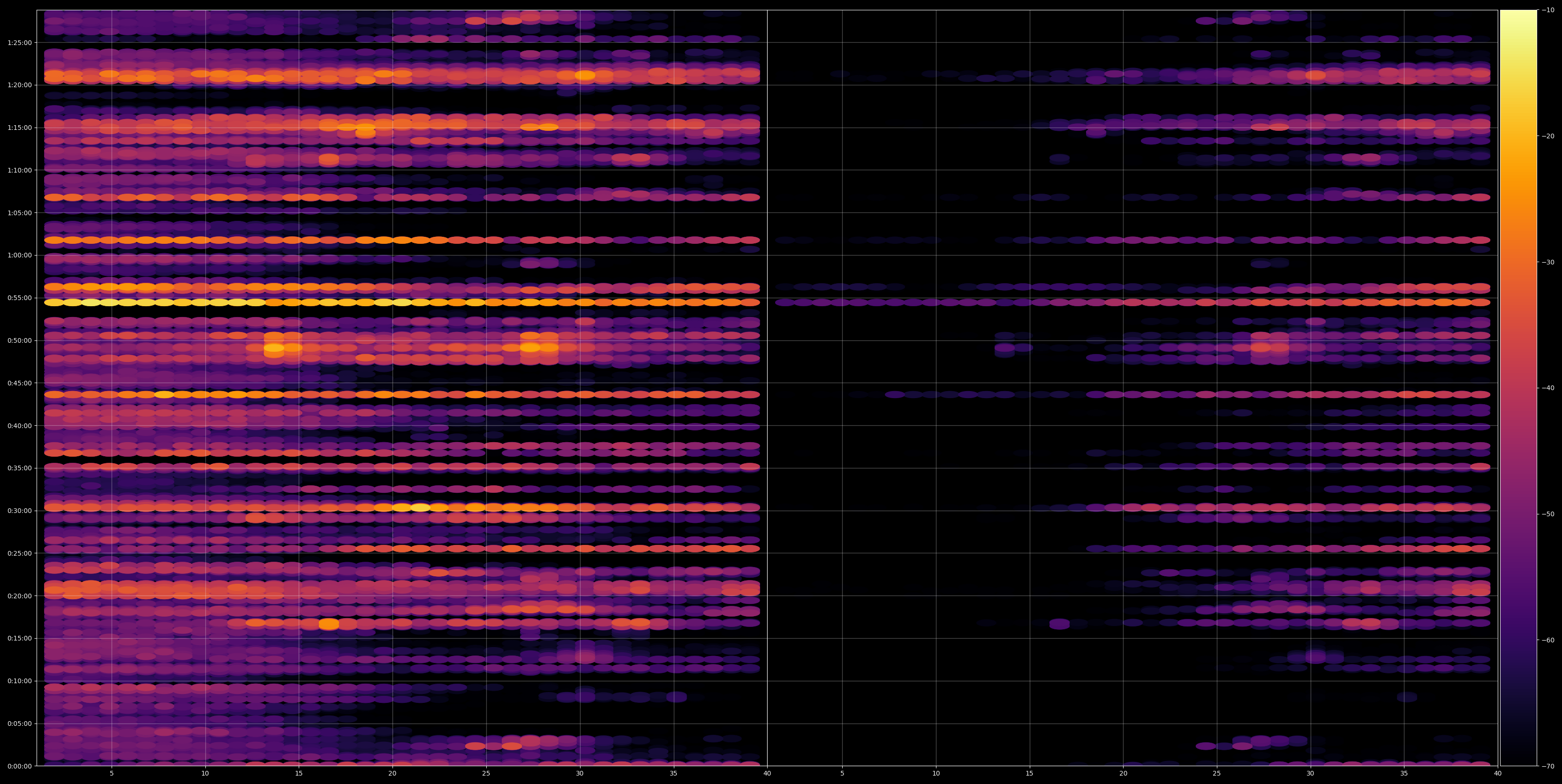Screen dimensions: 1562x784
Task: Click the 0:25:00 y-axis tick label
Action: pyautogui.click(x=19, y=553)
